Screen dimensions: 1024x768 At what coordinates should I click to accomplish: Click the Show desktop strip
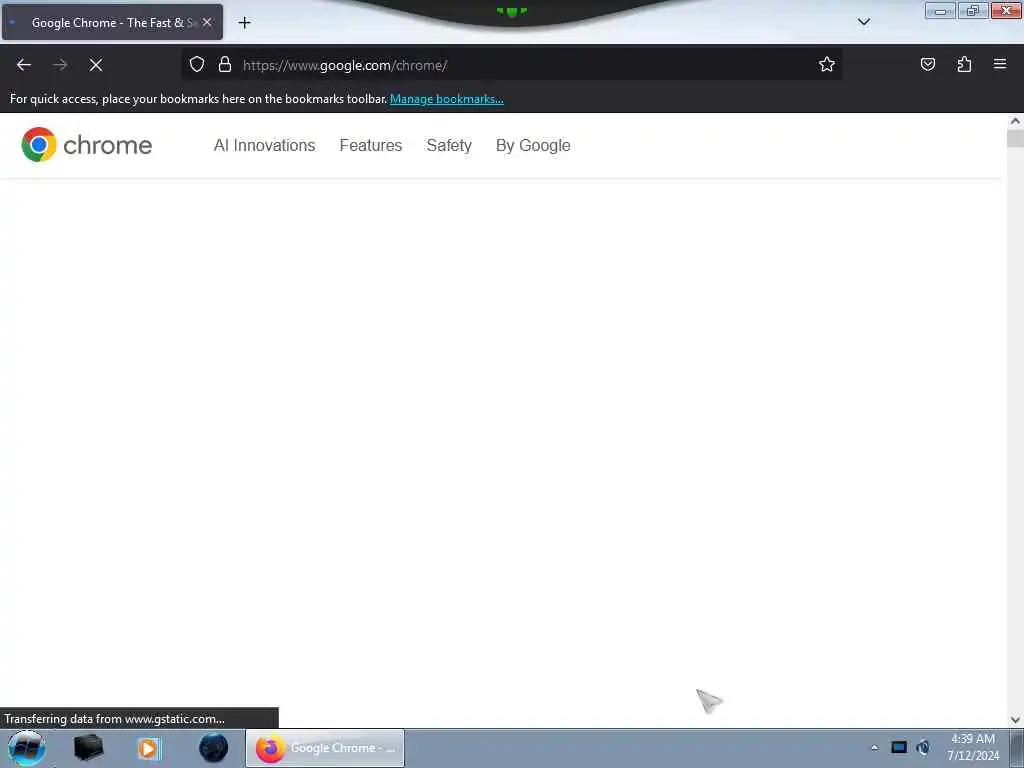(x=1017, y=748)
